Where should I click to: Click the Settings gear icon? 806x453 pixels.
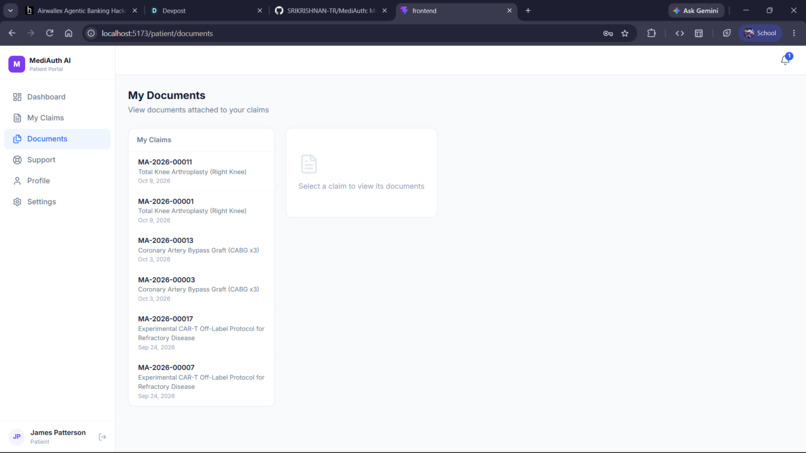tap(17, 202)
